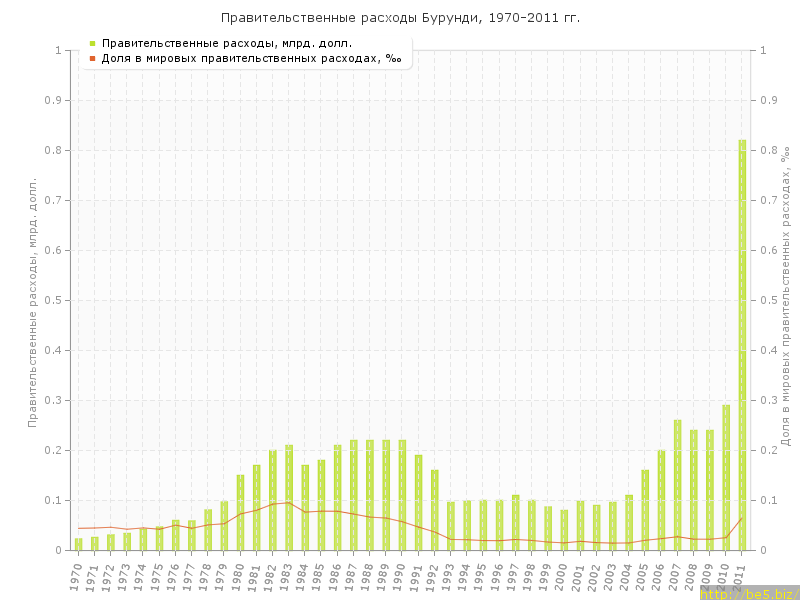
Task: Click the green legend marker for government expenditure
Action: click(92, 44)
